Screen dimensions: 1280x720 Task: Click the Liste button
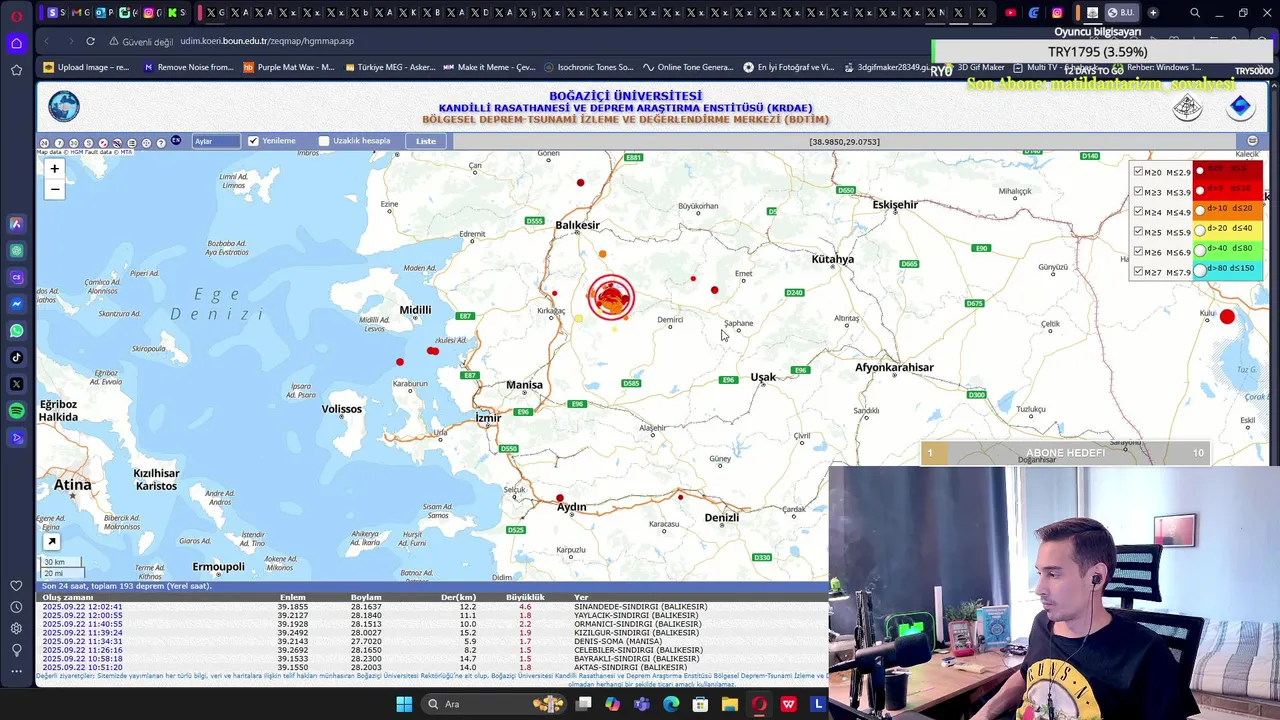pos(426,141)
